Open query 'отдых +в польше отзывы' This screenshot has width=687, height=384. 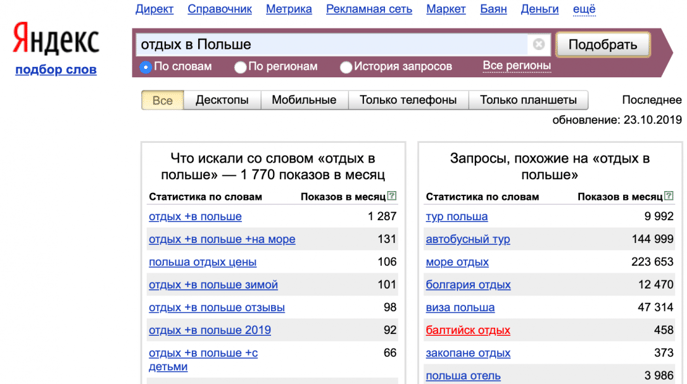pyautogui.click(x=216, y=308)
